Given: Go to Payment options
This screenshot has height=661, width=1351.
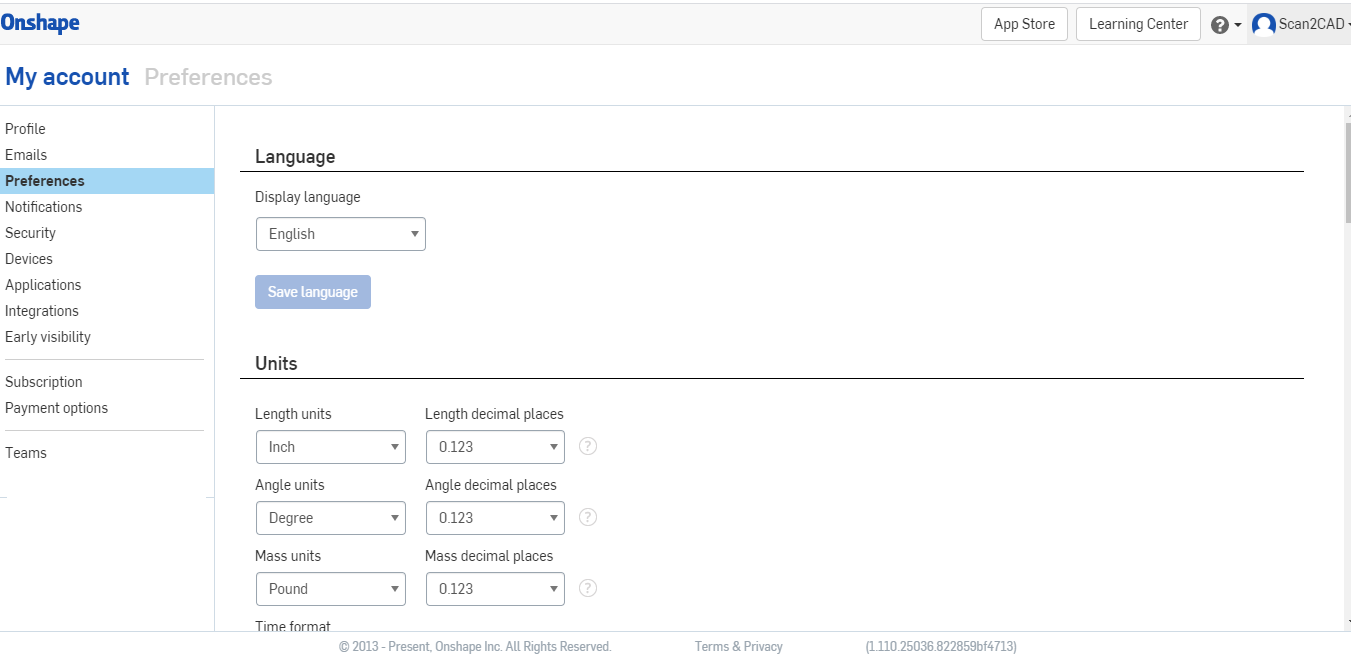Looking at the screenshot, I should tap(56, 407).
